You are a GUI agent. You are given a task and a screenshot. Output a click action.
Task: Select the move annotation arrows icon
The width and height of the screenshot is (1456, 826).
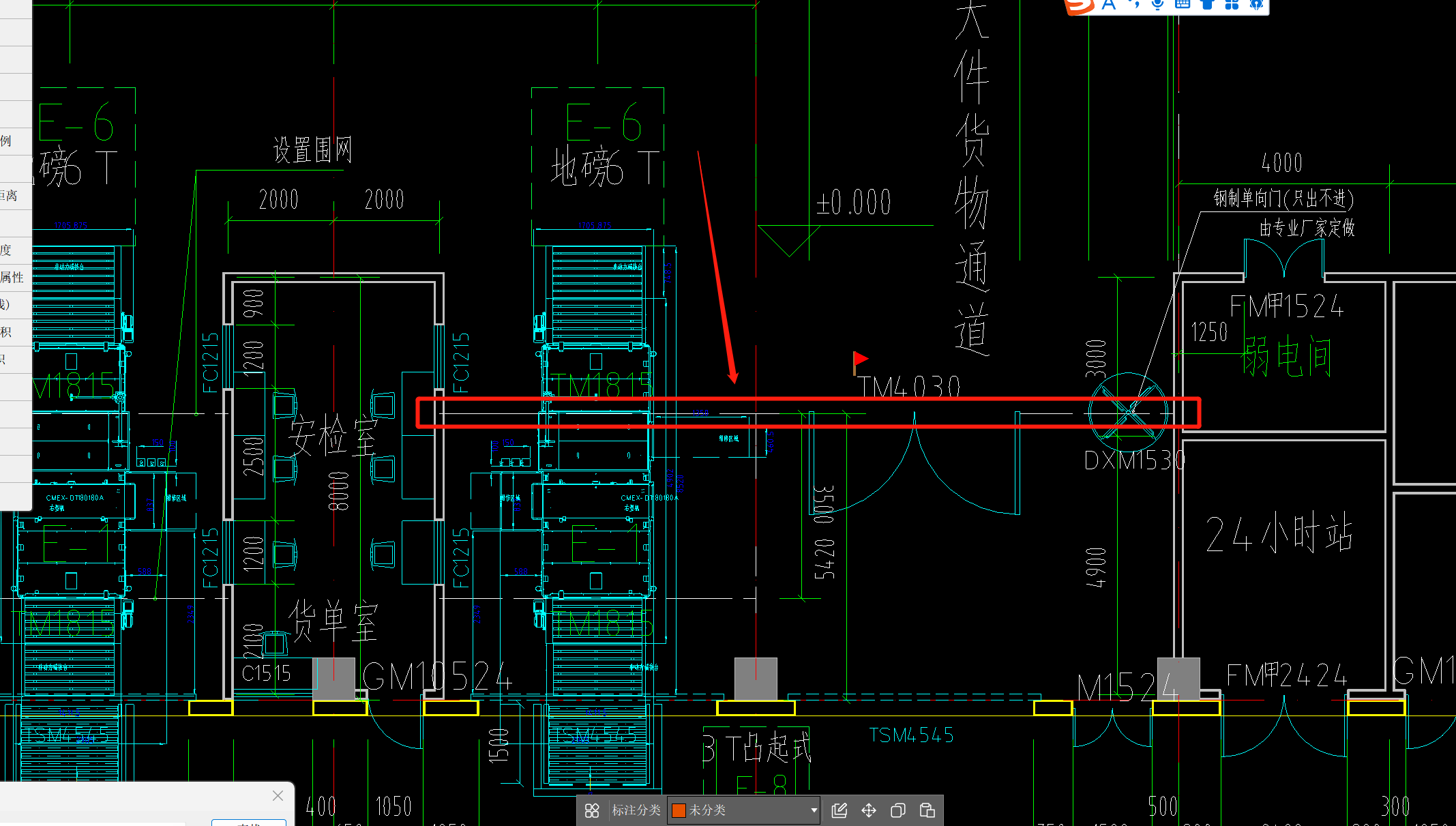869,810
